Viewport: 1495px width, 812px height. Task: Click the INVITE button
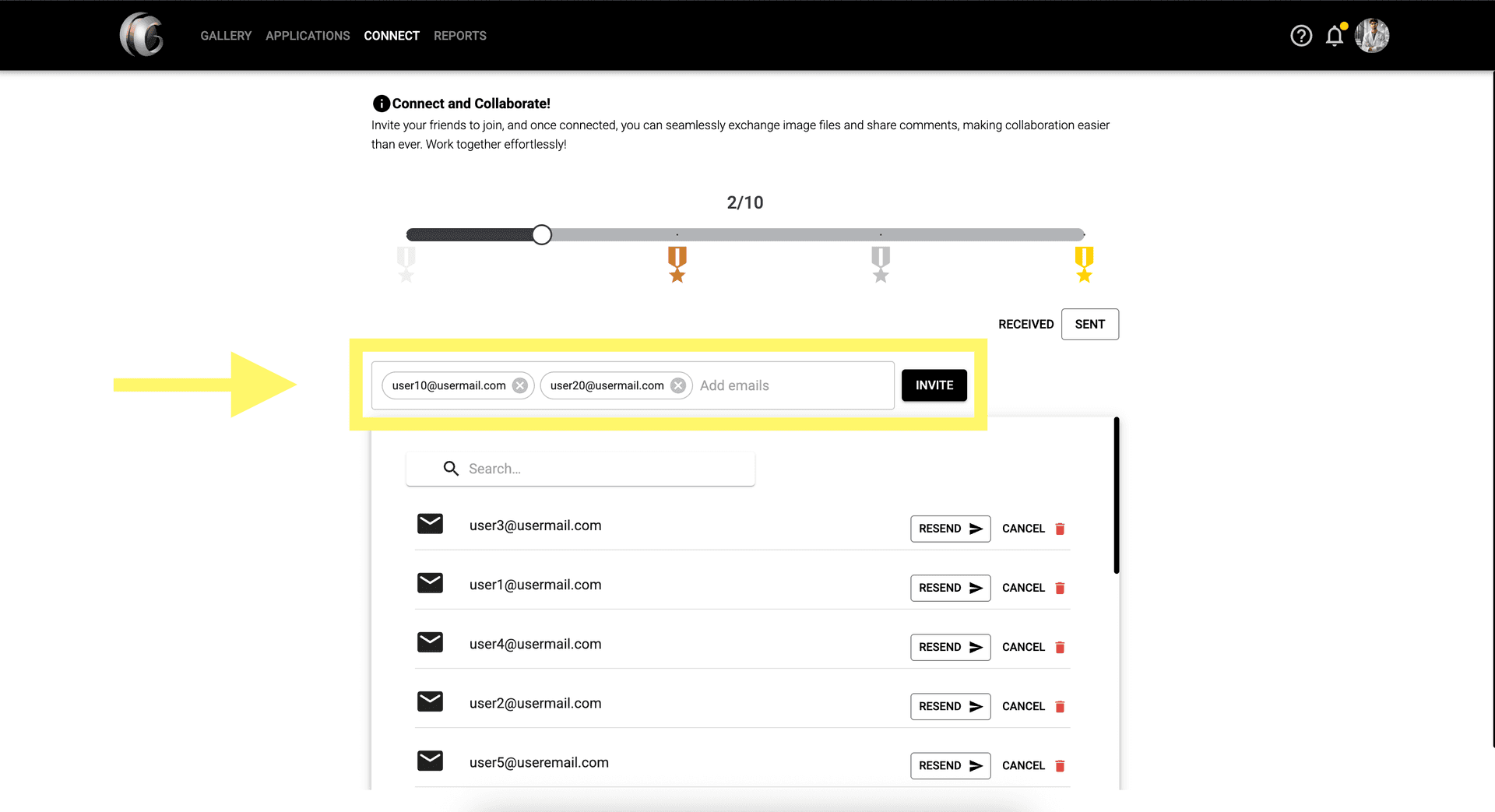[934, 385]
